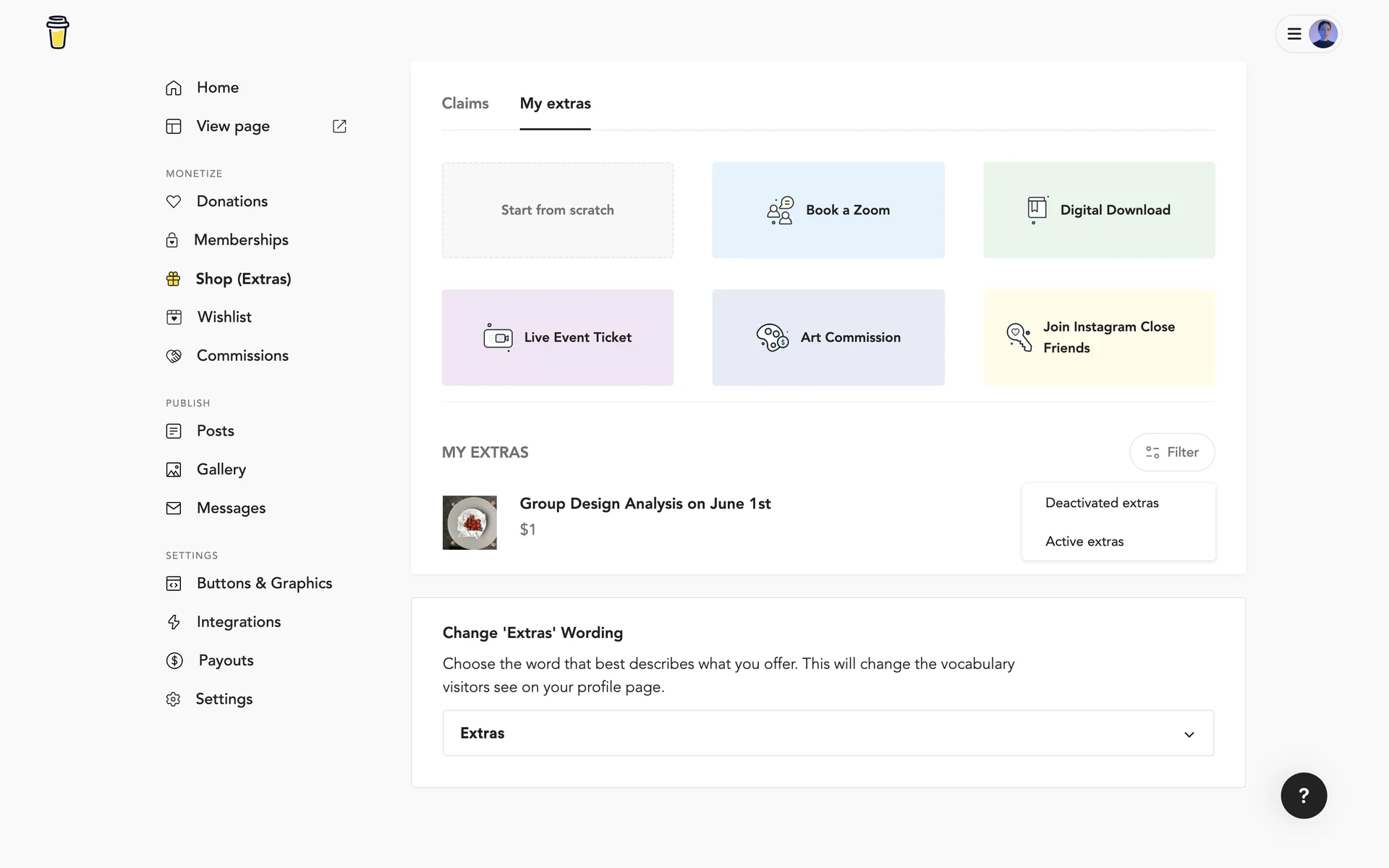Choose Active extras from filter menu
Image resolution: width=1389 pixels, height=868 pixels.
(x=1084, y=542)
